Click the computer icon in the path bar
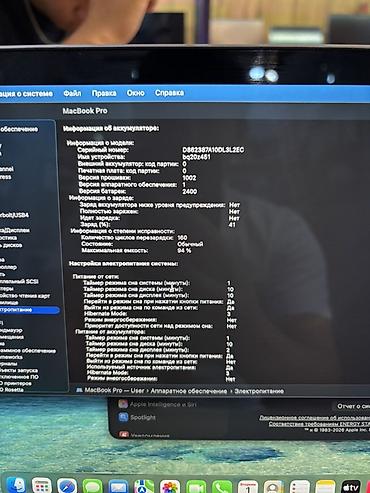The height and width of the screenshot is (493, 370). coord(79,390)
